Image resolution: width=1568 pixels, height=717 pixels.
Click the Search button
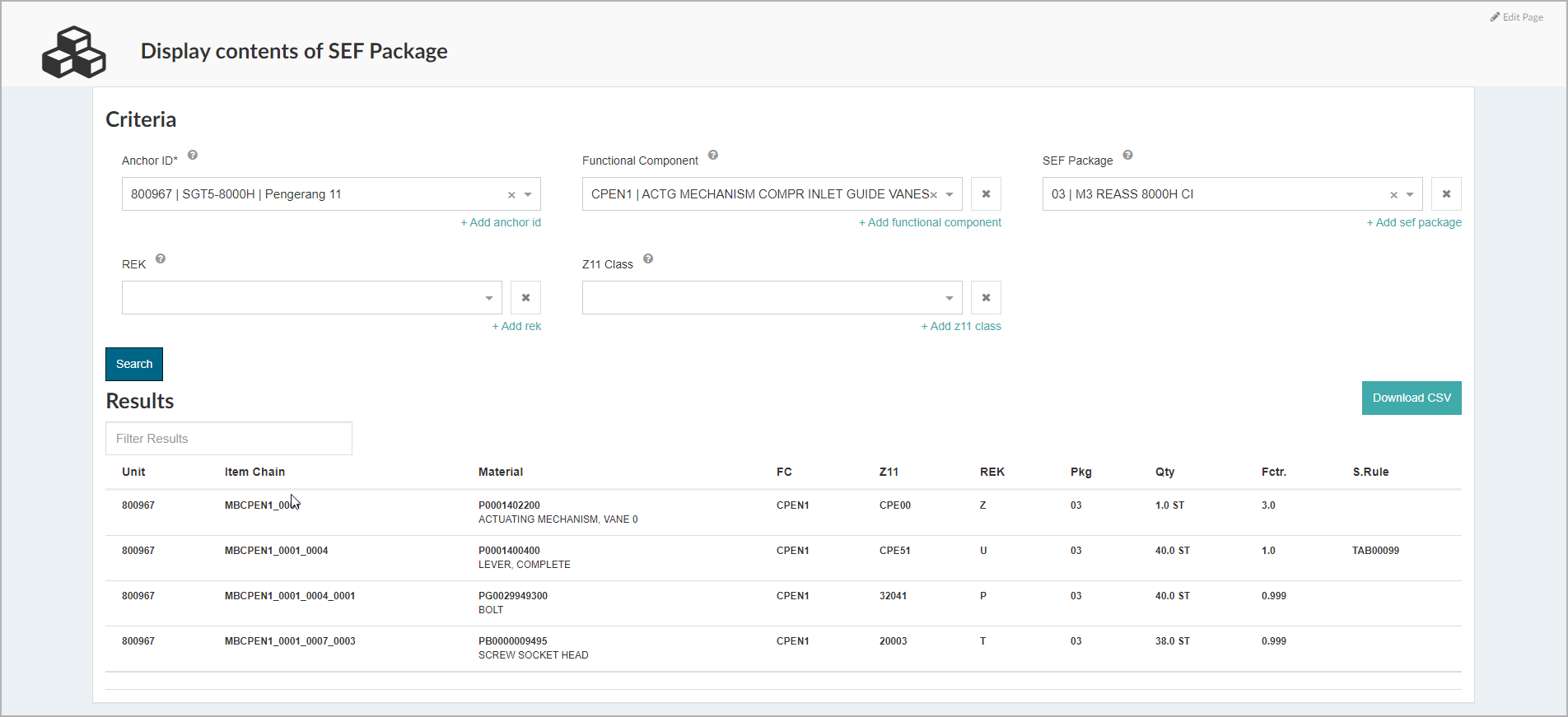click(134, 364)
